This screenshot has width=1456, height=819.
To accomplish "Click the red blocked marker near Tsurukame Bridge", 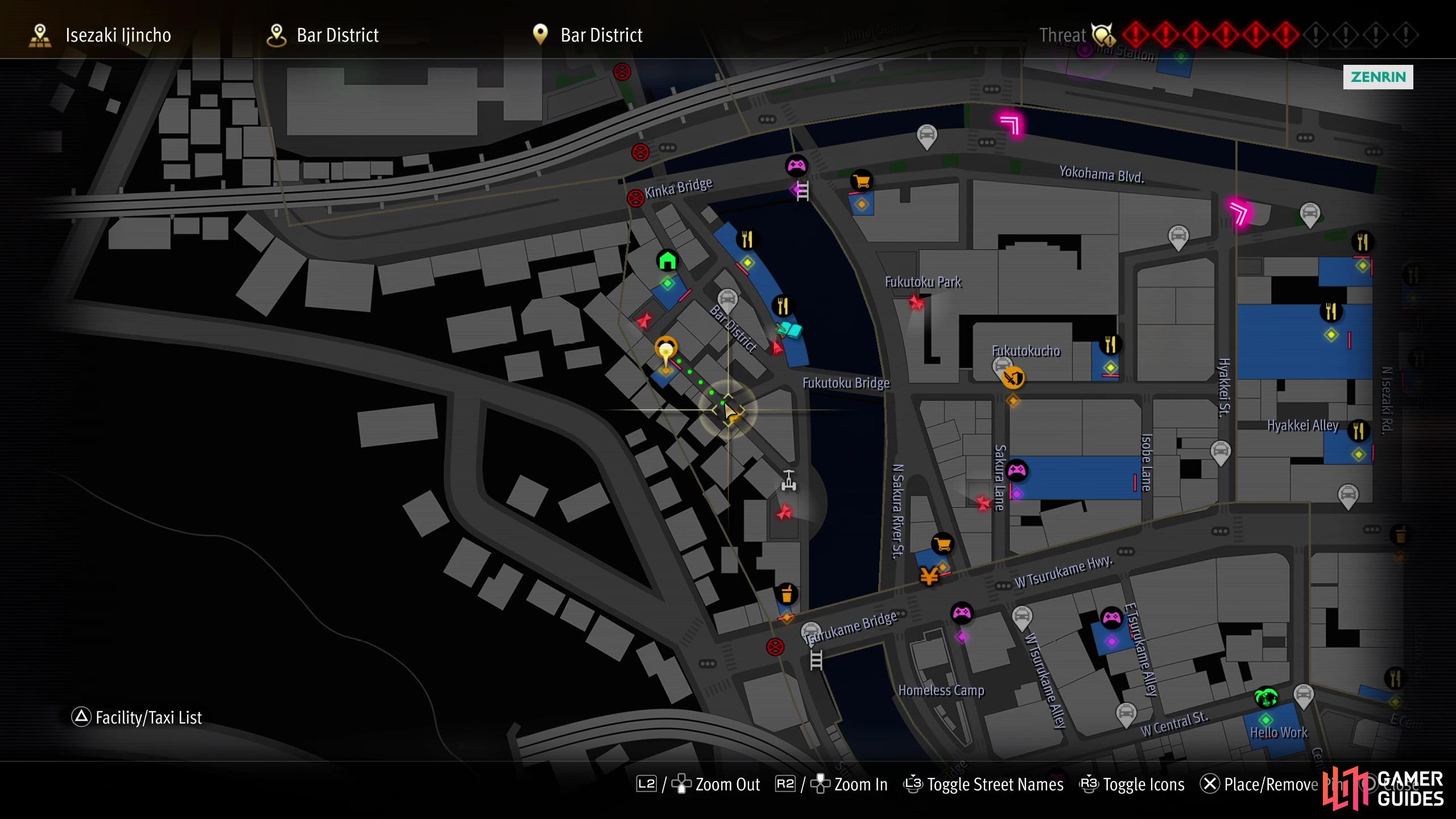I will (775, 647).
